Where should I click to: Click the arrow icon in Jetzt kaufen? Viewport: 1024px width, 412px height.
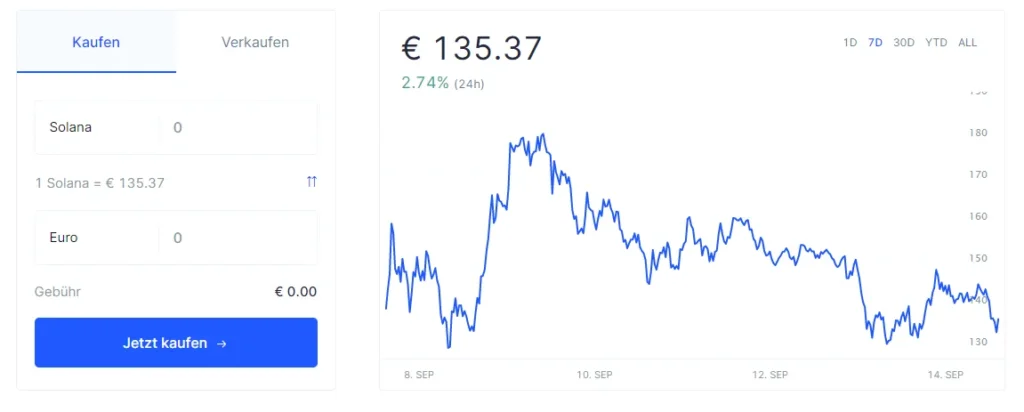(x=221, y=343)
